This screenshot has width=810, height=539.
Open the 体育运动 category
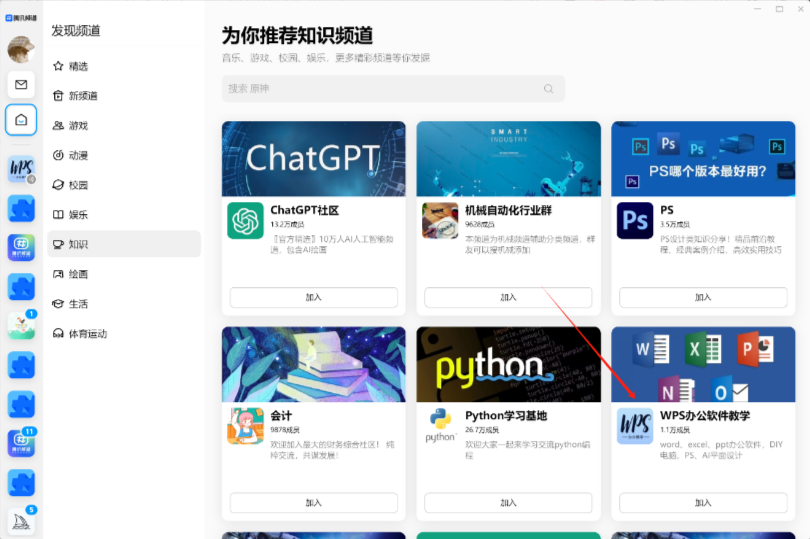(x=124, y=334)
